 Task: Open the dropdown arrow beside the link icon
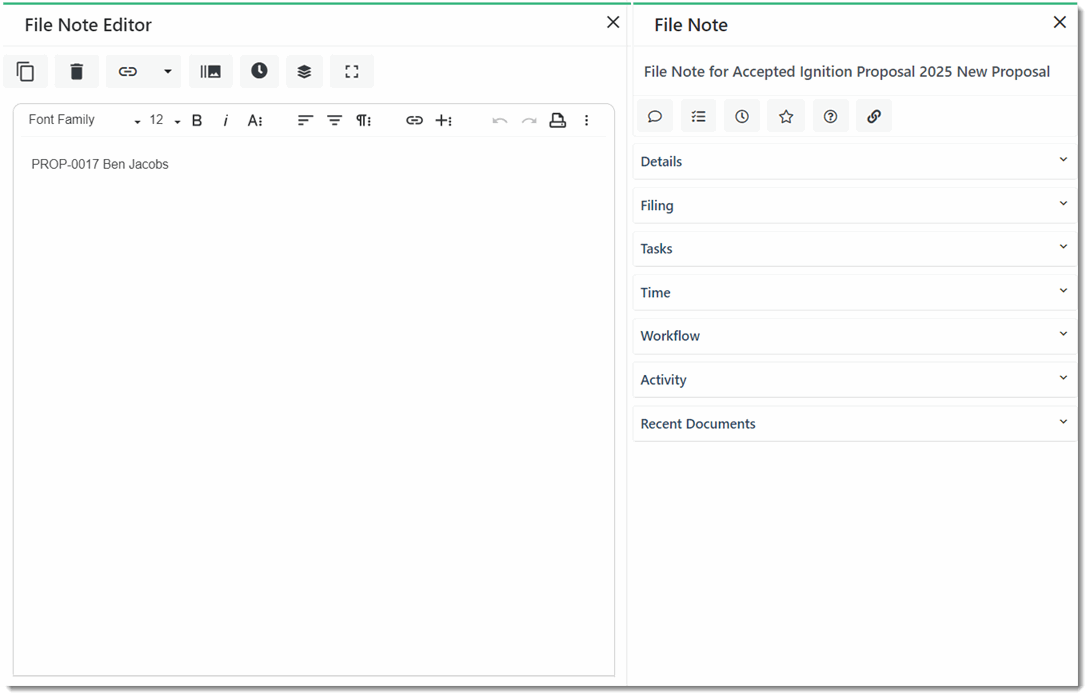(168, 72)
